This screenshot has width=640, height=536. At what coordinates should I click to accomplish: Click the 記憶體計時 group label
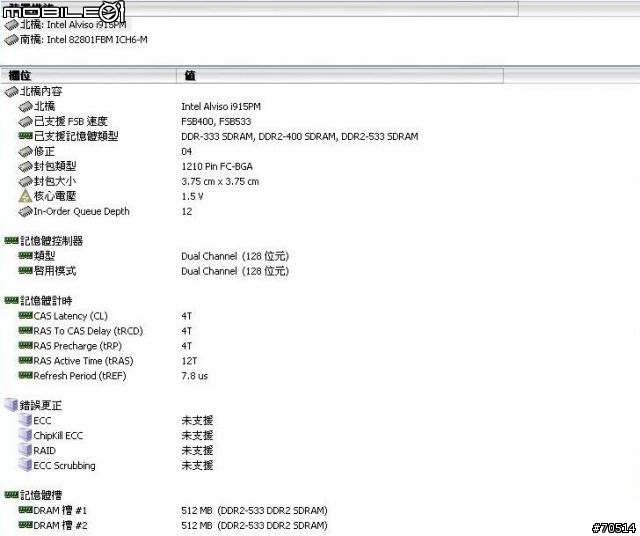click(46, 301)
